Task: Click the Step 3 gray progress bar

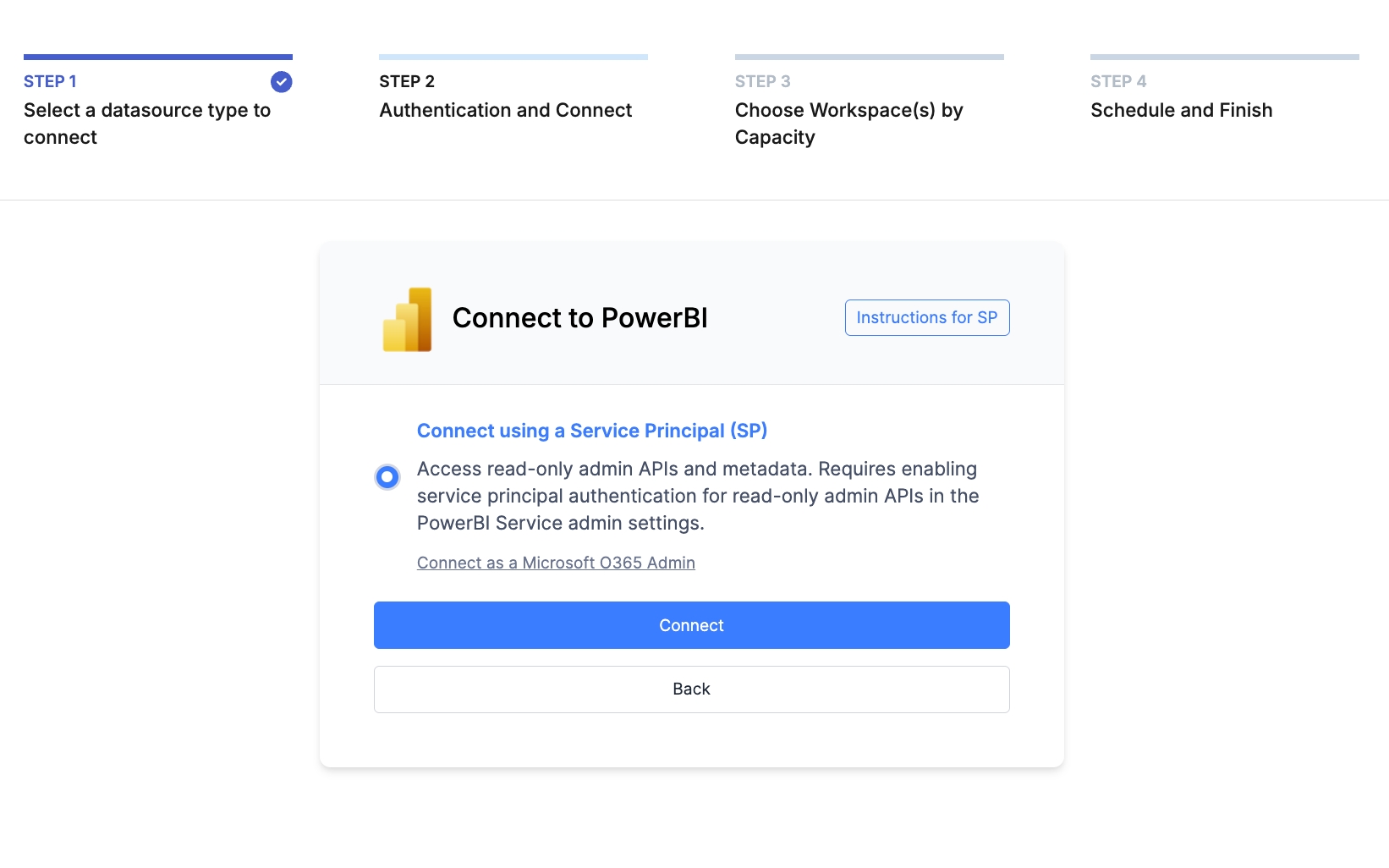Action: (869, 58)
